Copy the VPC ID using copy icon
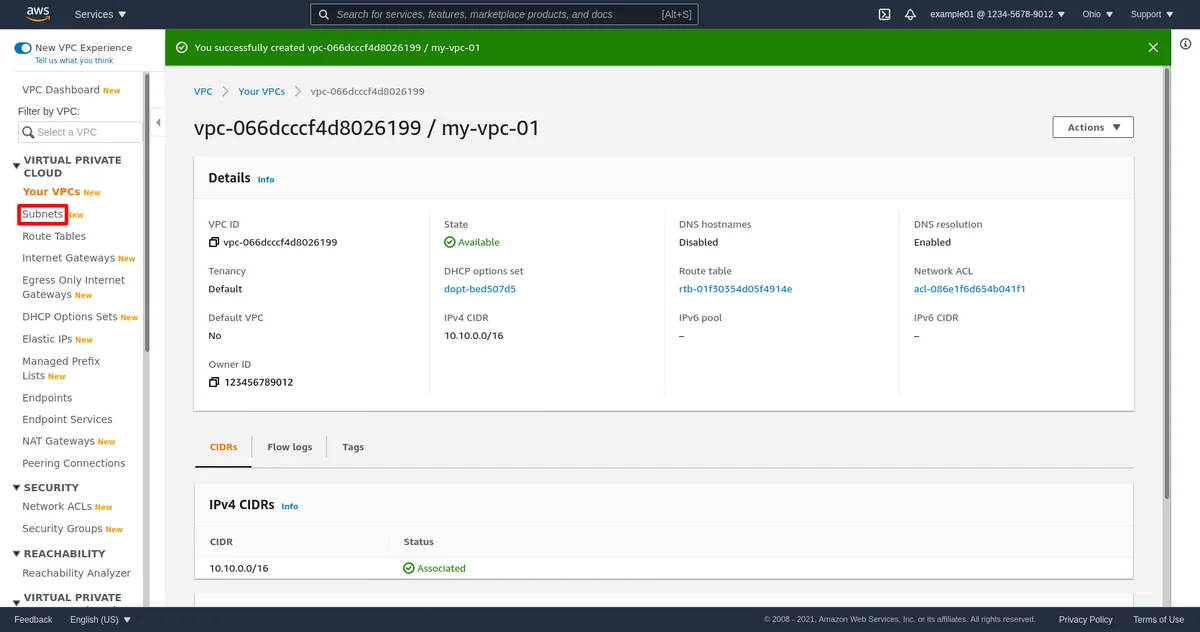This screenshot has width=1200, height=632. (213, 243)
